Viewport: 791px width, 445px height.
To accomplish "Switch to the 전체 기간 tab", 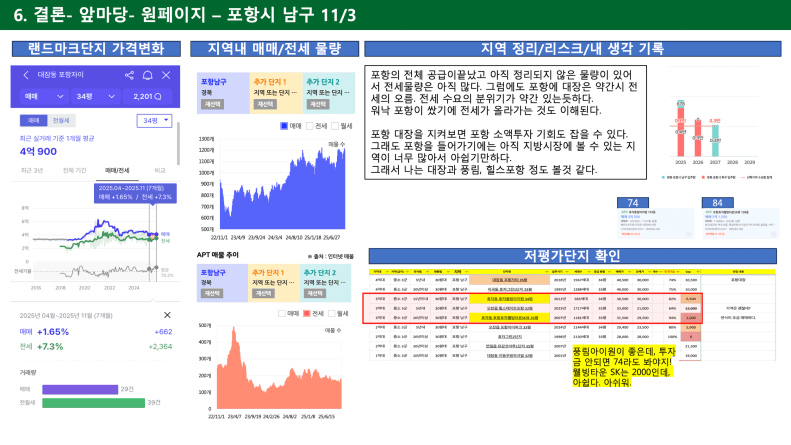I will click(x=74, y=171).
